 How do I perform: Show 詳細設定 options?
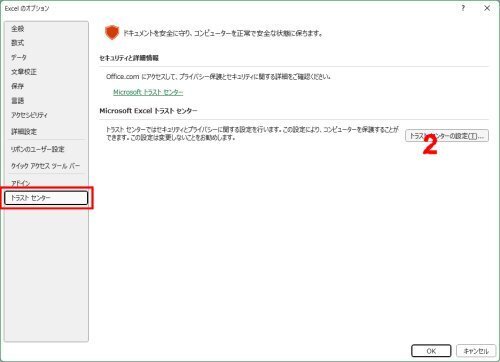(24, 132)
